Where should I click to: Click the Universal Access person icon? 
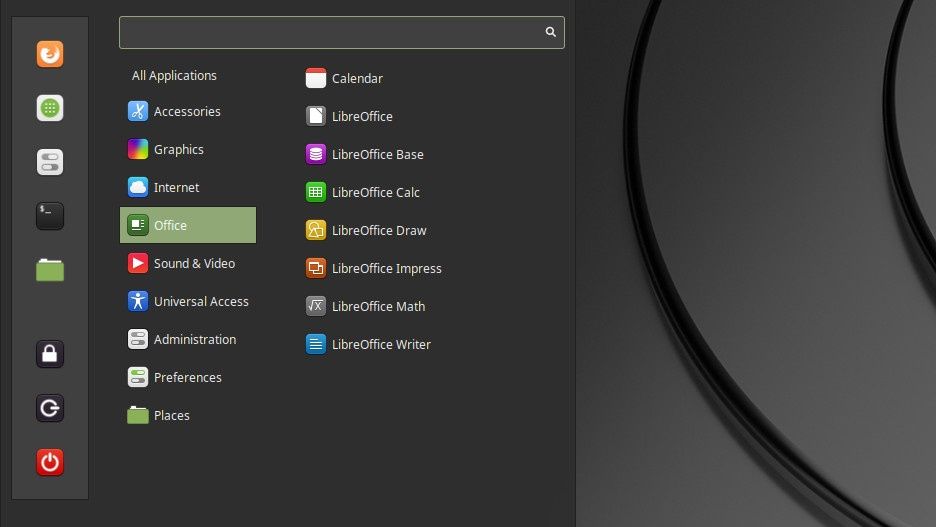point(138,301)
